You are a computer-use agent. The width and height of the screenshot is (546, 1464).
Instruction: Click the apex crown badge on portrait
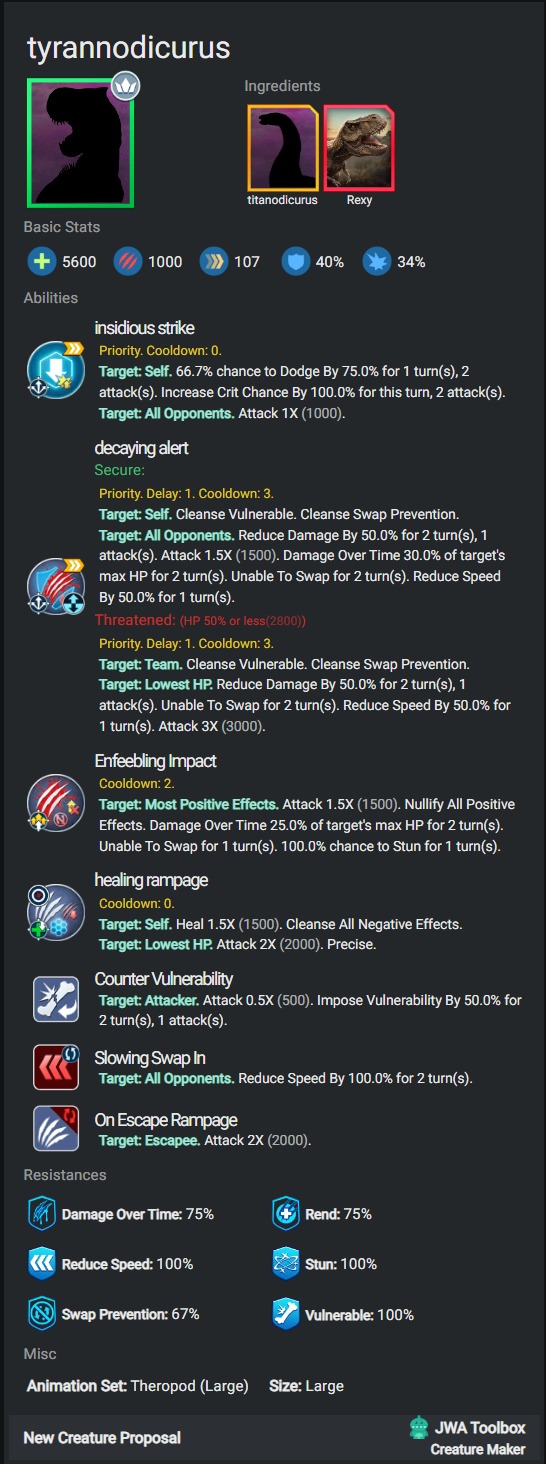click(x=125, y=86)
